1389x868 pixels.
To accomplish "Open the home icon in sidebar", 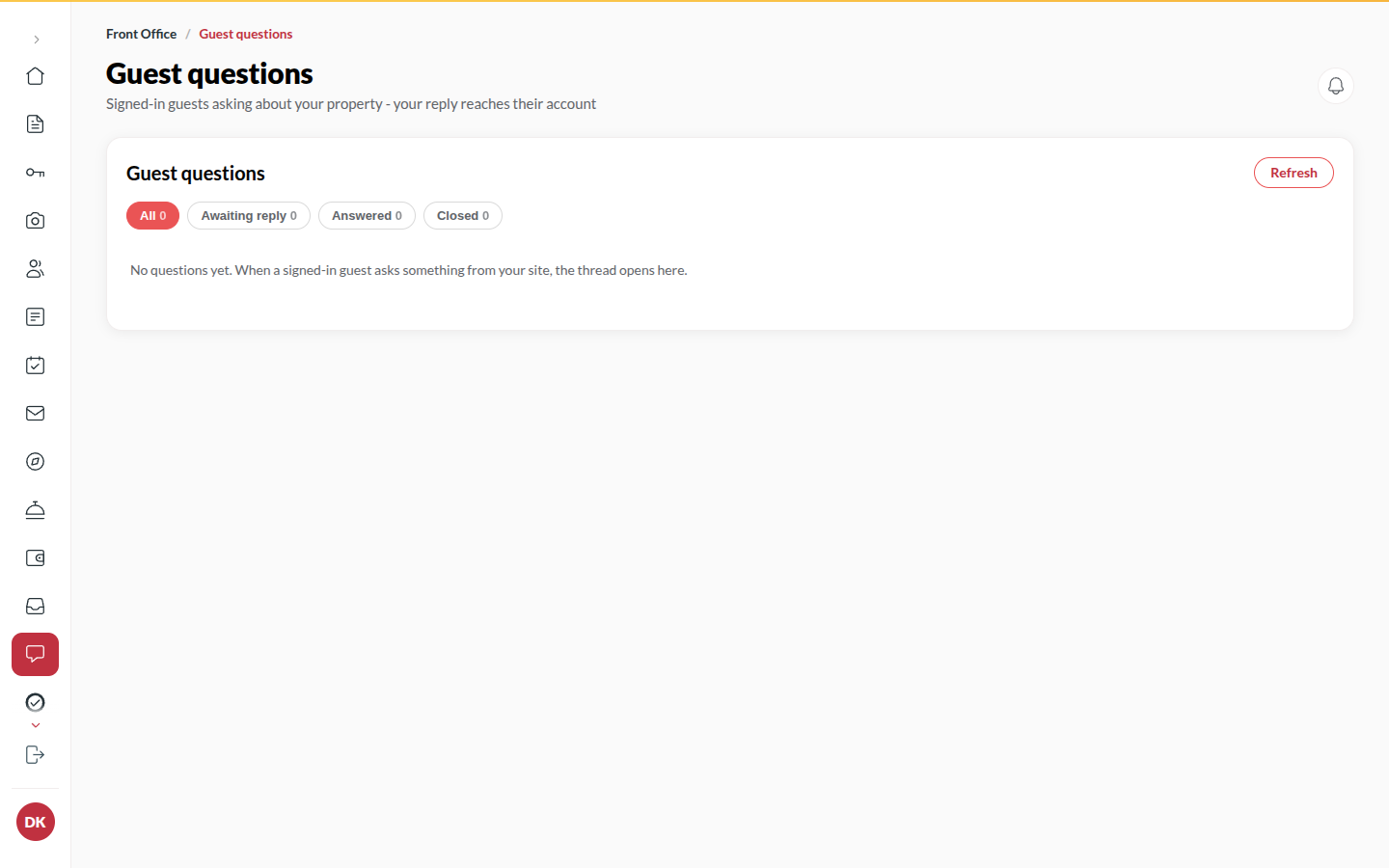I will [36, 76].
